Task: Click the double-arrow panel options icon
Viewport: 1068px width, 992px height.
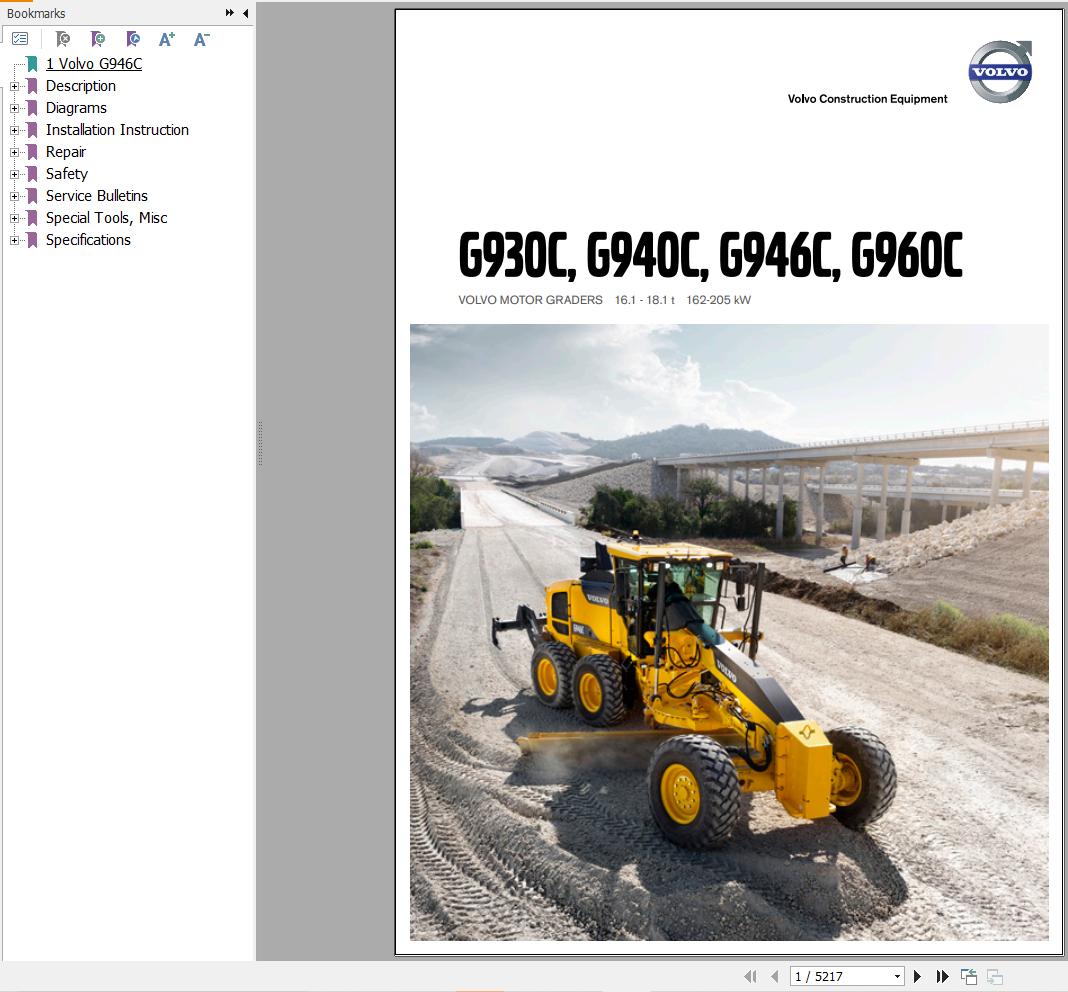Action: click(x=230, y=13)
